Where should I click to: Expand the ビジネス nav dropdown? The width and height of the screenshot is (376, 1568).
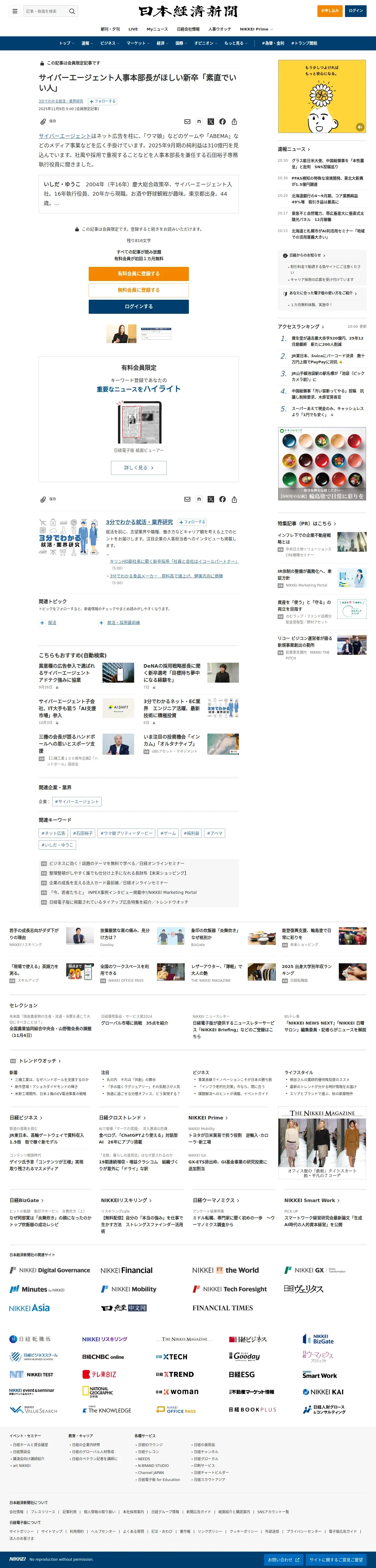[x=110, y=43]
